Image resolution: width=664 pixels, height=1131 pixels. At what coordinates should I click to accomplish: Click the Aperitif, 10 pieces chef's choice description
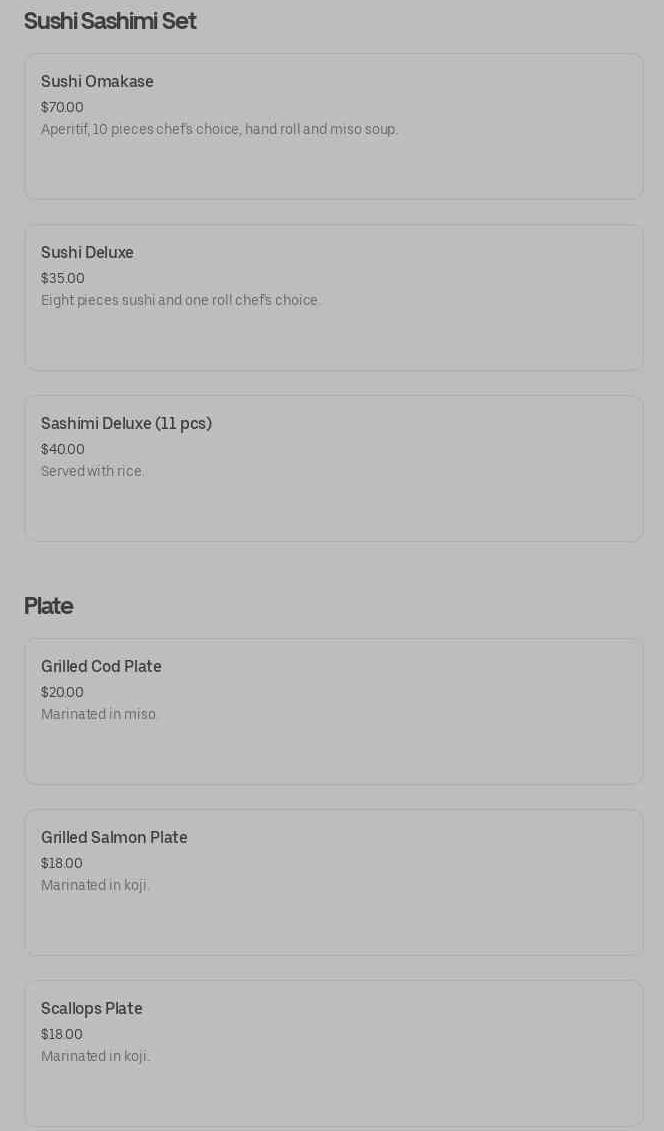point(219,129)
